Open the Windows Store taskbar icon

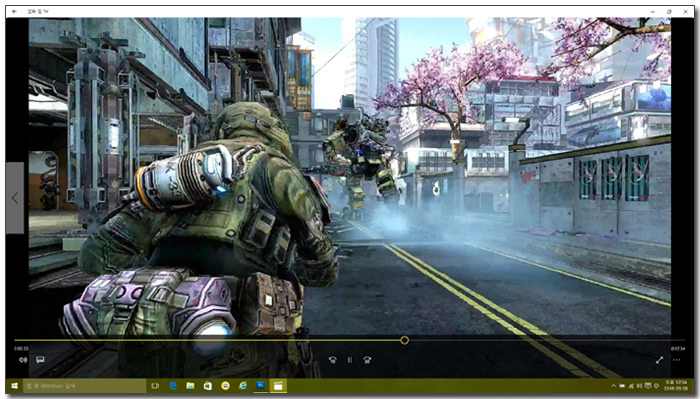(x=208, y=386)
